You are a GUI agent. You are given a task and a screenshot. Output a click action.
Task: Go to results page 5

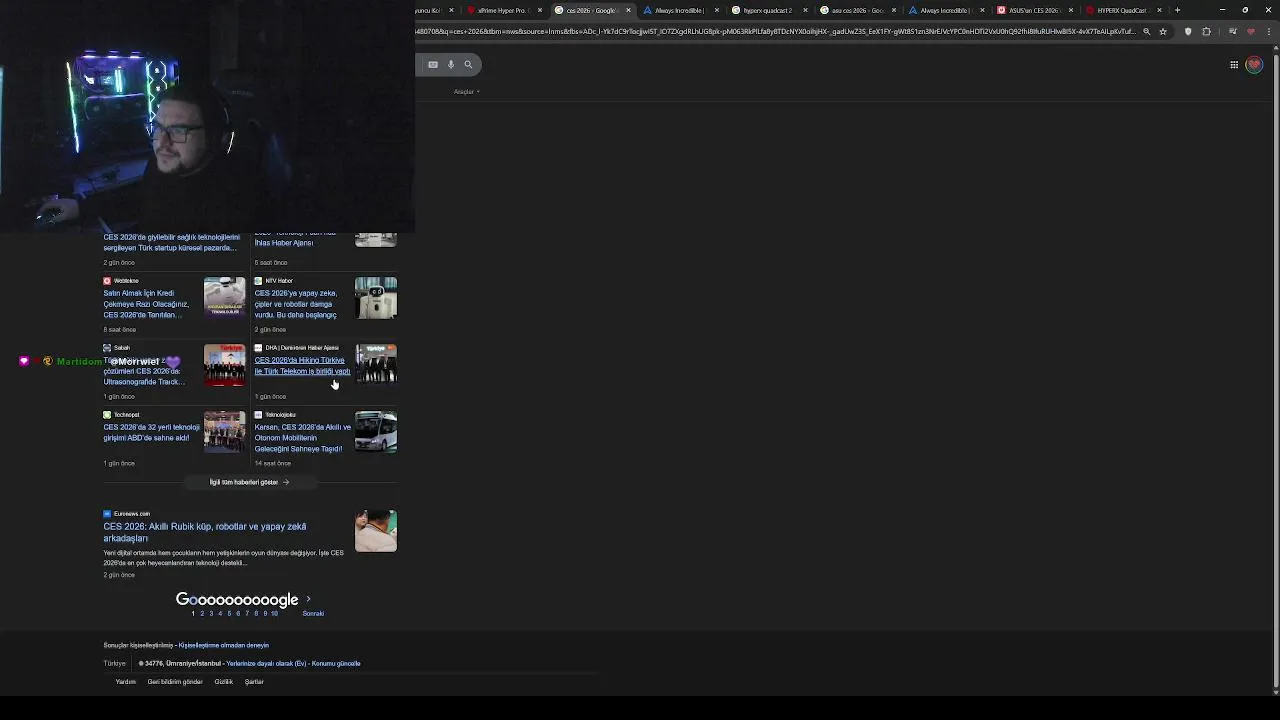(x=229, y=613)
